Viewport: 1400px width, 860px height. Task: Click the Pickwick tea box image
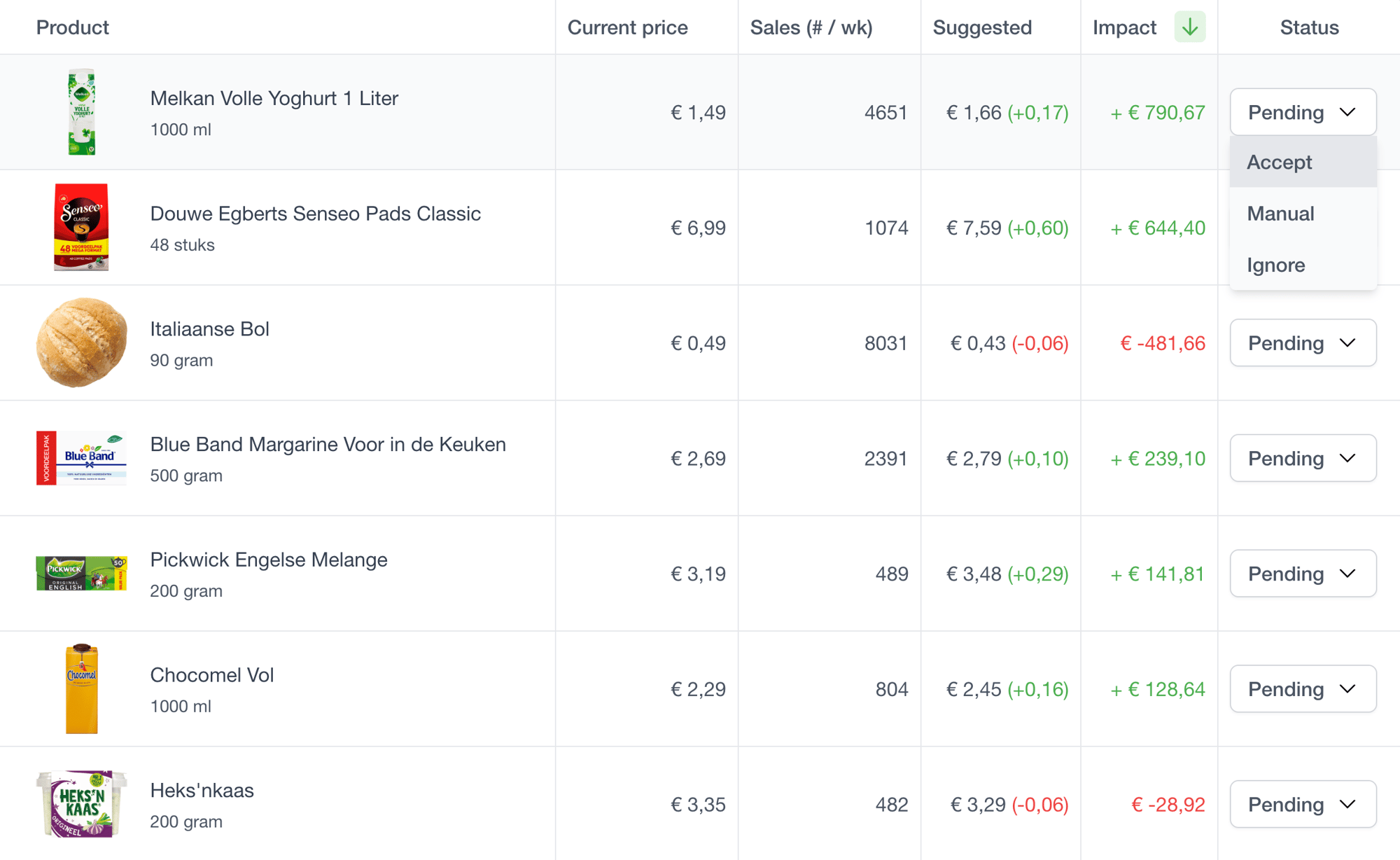click(x=81, y=574)
